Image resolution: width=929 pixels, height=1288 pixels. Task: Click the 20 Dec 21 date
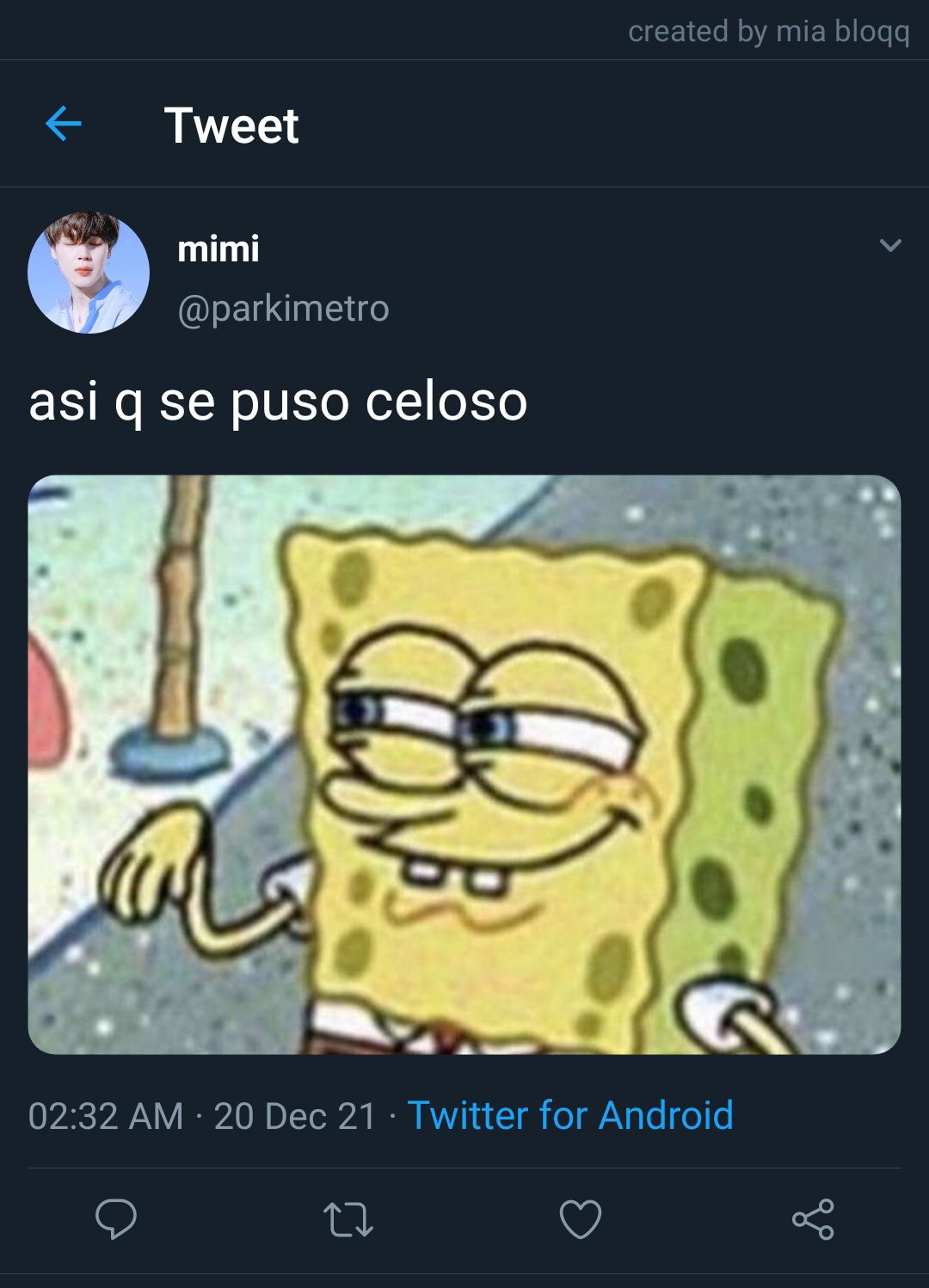pos(295,1116)
